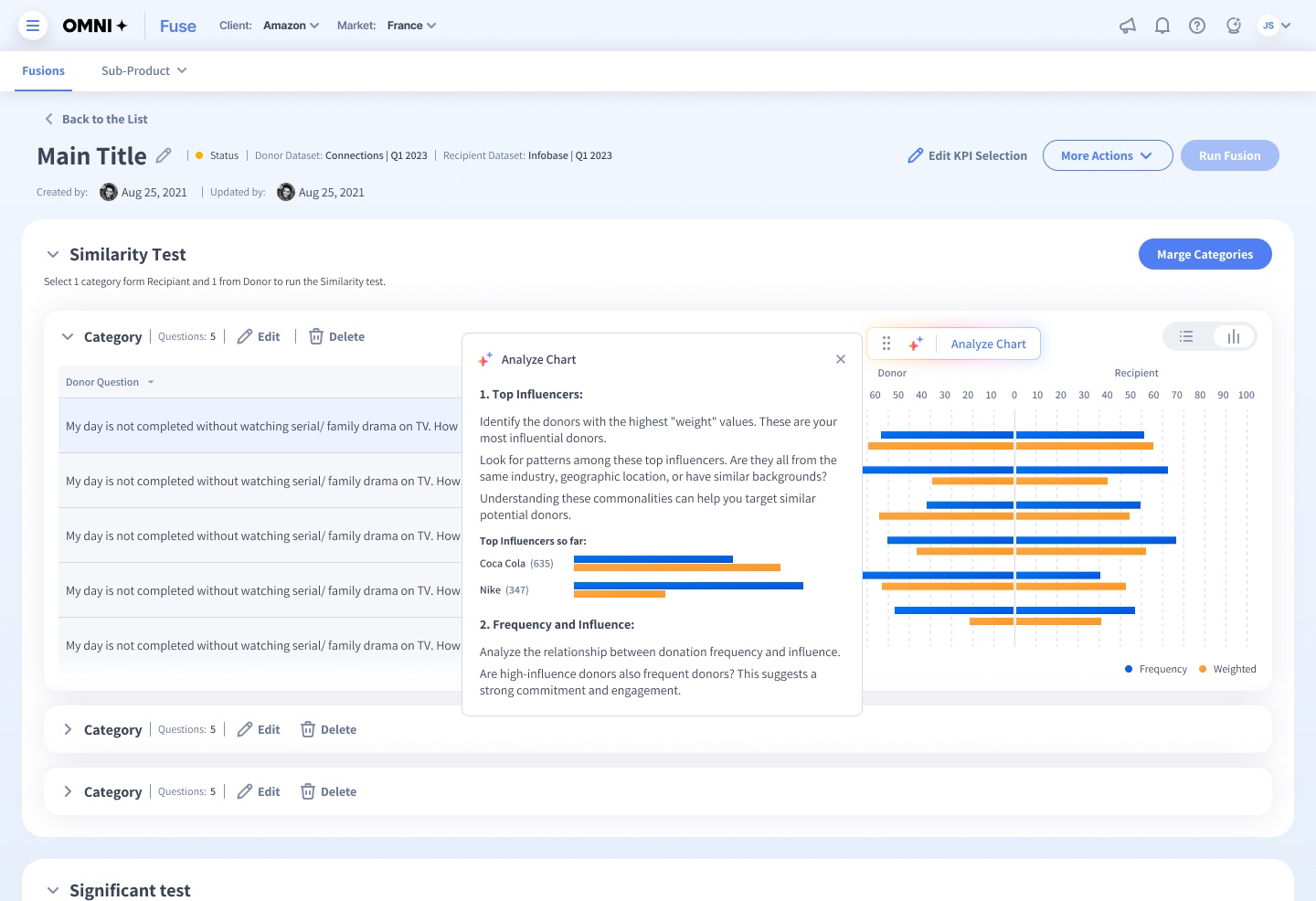Click the drag handle dots beside Analyze Chart
Image resolution: width=1316 pixels, height=901 pixels.
[886, 344]
